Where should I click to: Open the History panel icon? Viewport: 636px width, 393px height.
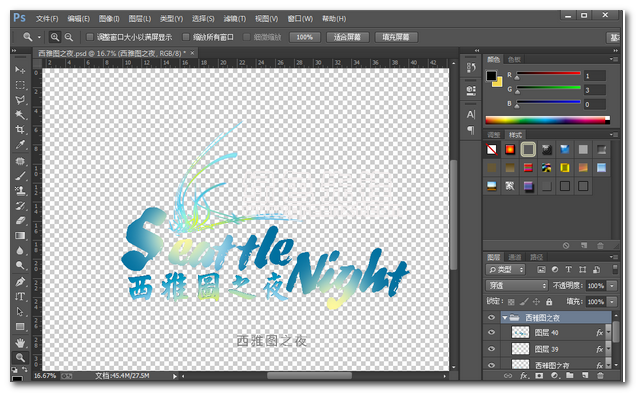(471, 67)
